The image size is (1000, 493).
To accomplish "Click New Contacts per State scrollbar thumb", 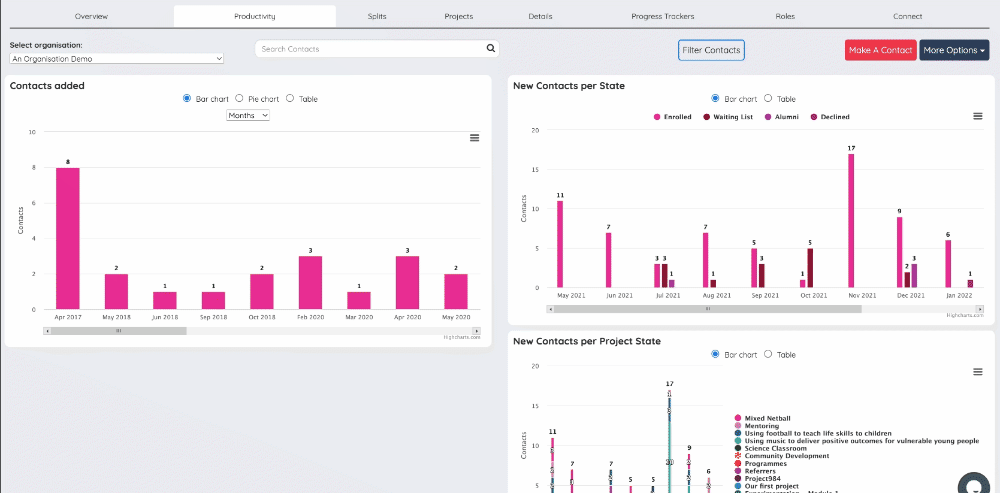I will [x=707, y=309].
